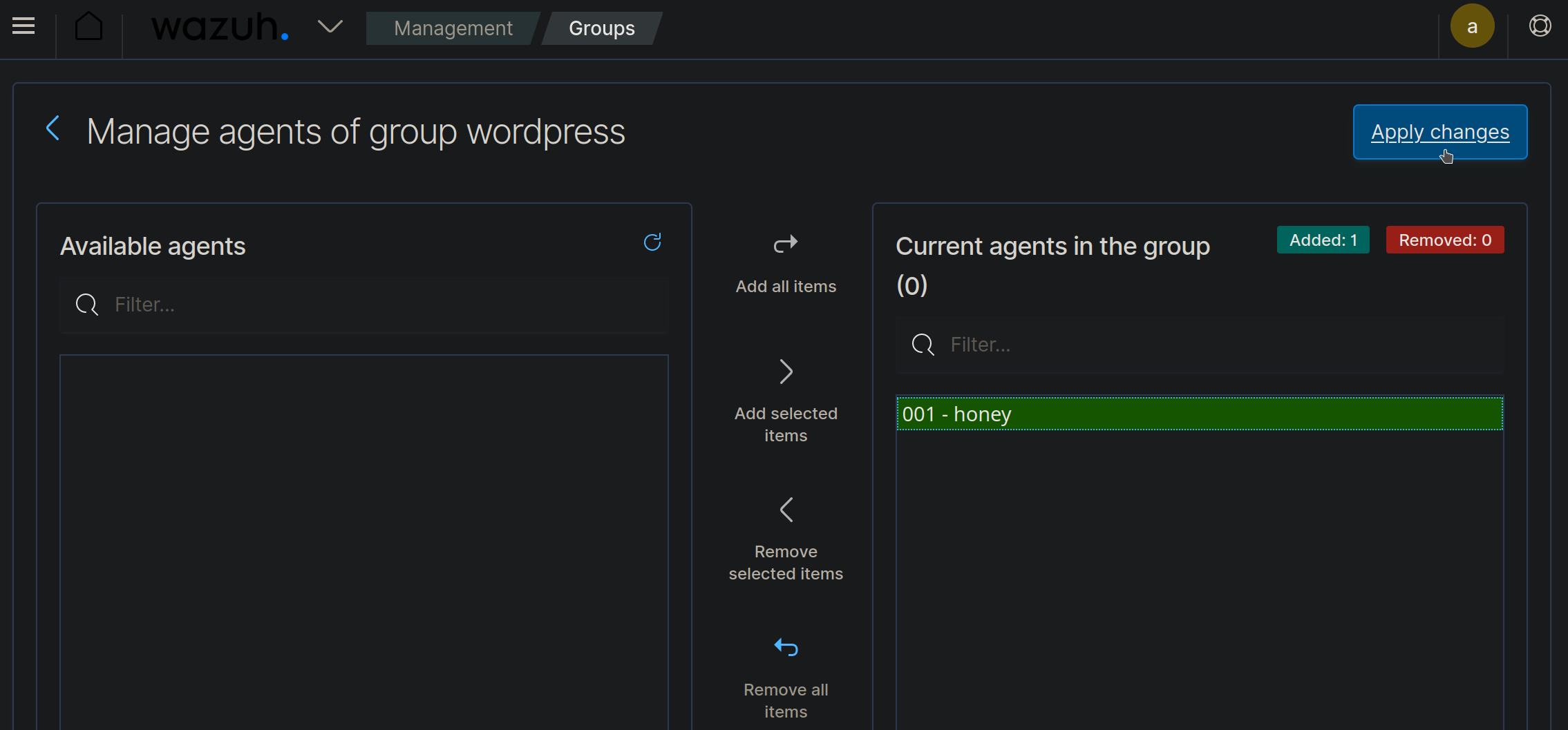Viewport: 1568px width, 730px height.
Task: Focus the current agents filter field
Action: [x=1200, y=345]
